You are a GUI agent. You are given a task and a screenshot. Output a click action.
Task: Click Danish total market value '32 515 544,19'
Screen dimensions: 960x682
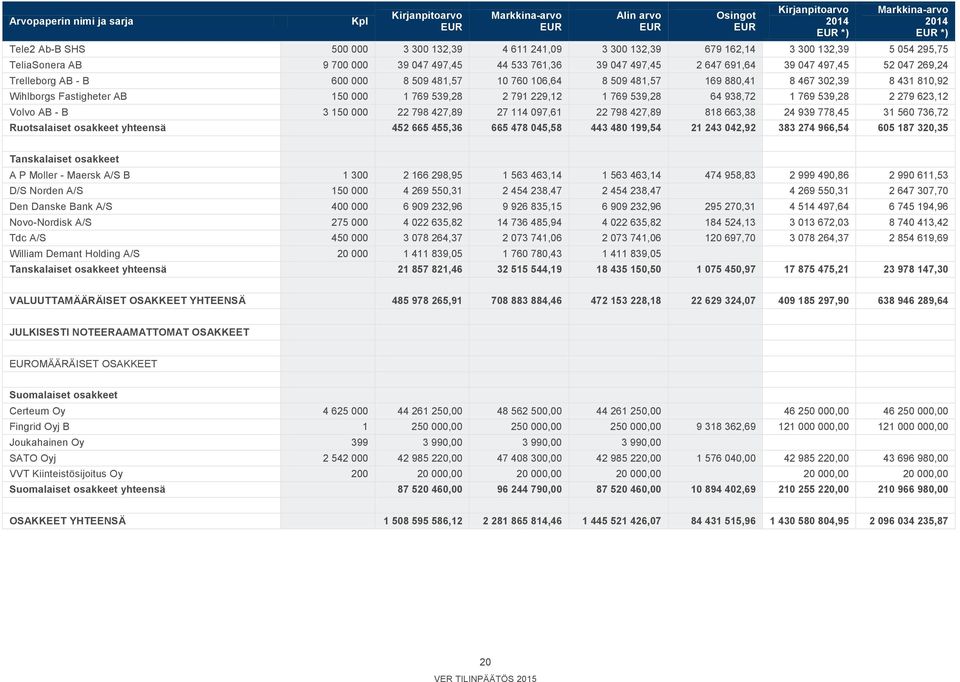click(x=529, y=269)
